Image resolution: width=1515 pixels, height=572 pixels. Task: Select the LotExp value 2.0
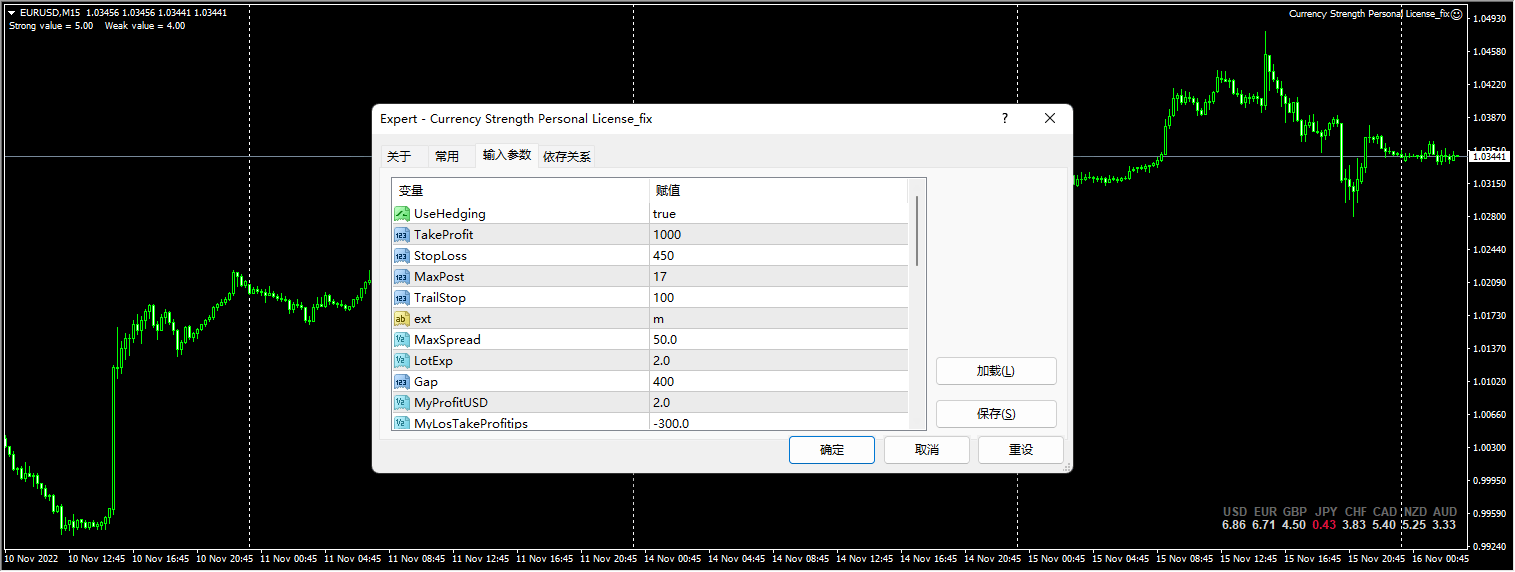click(662, 361)
